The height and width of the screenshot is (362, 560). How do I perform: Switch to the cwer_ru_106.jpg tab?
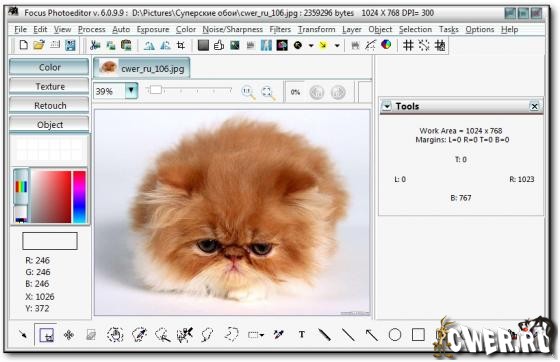coord(142,68)
